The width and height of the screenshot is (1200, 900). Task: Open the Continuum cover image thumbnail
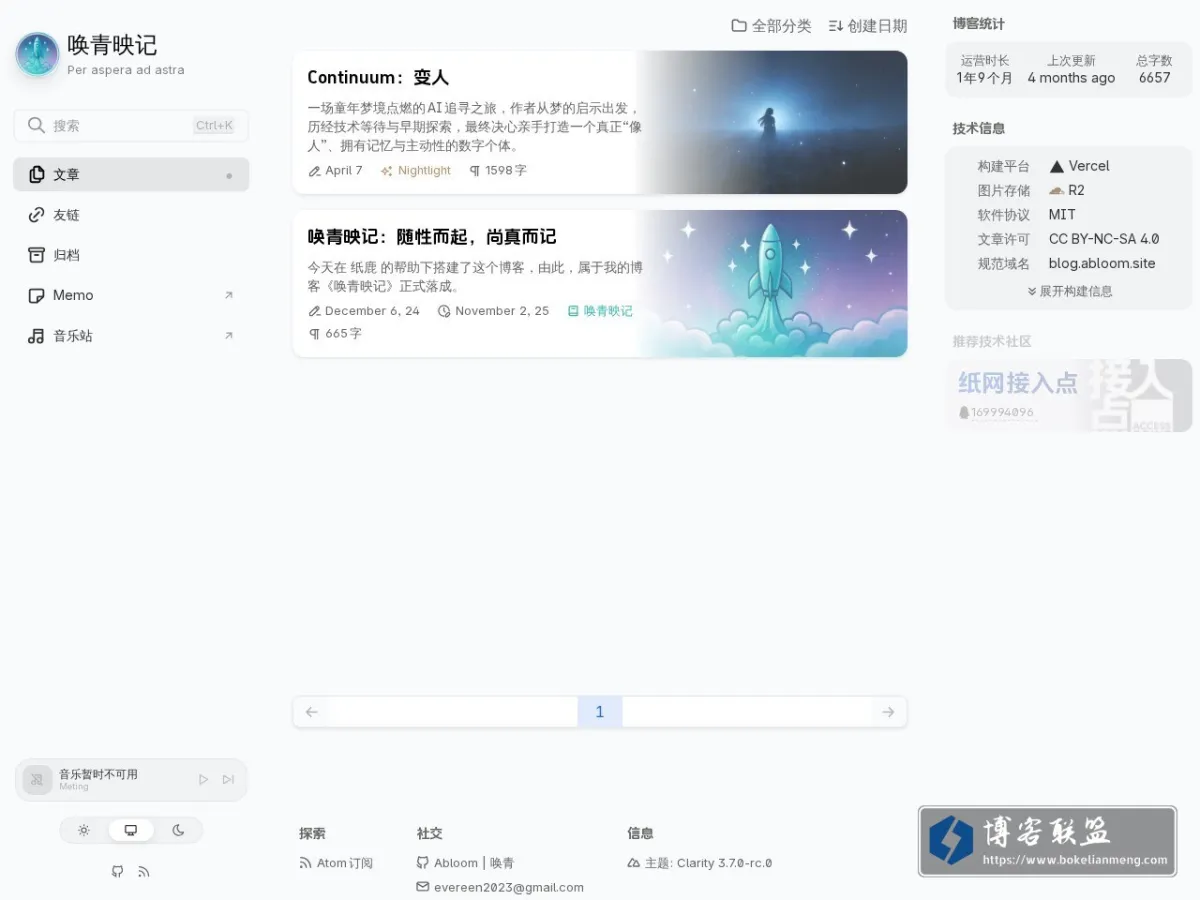pyautogui.click(x=771, y=122)
